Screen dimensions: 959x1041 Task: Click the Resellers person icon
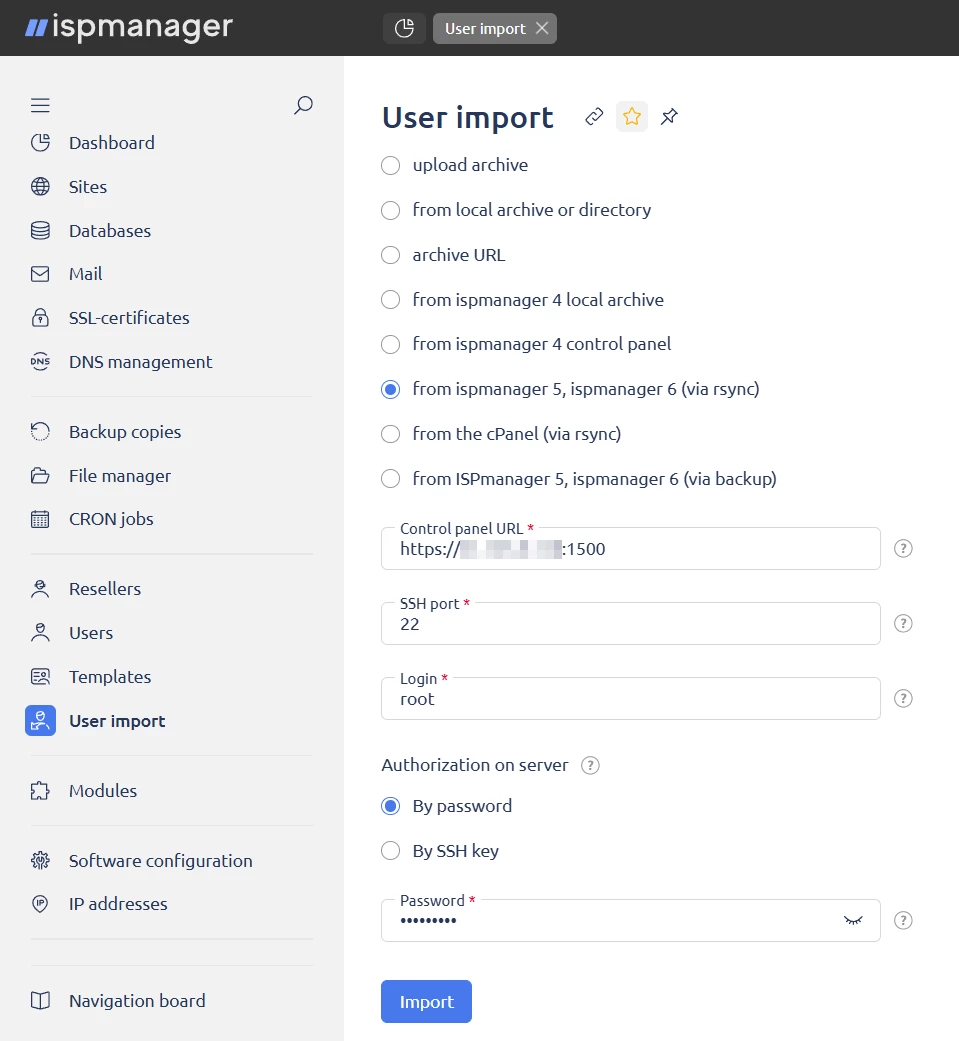[41, 589]
